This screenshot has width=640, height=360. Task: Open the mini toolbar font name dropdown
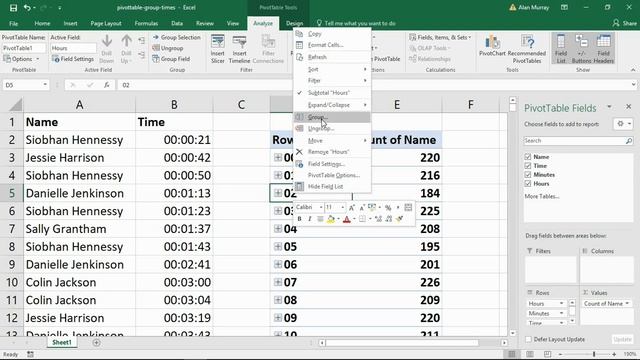pyautogui.click(x=321, y=208)
